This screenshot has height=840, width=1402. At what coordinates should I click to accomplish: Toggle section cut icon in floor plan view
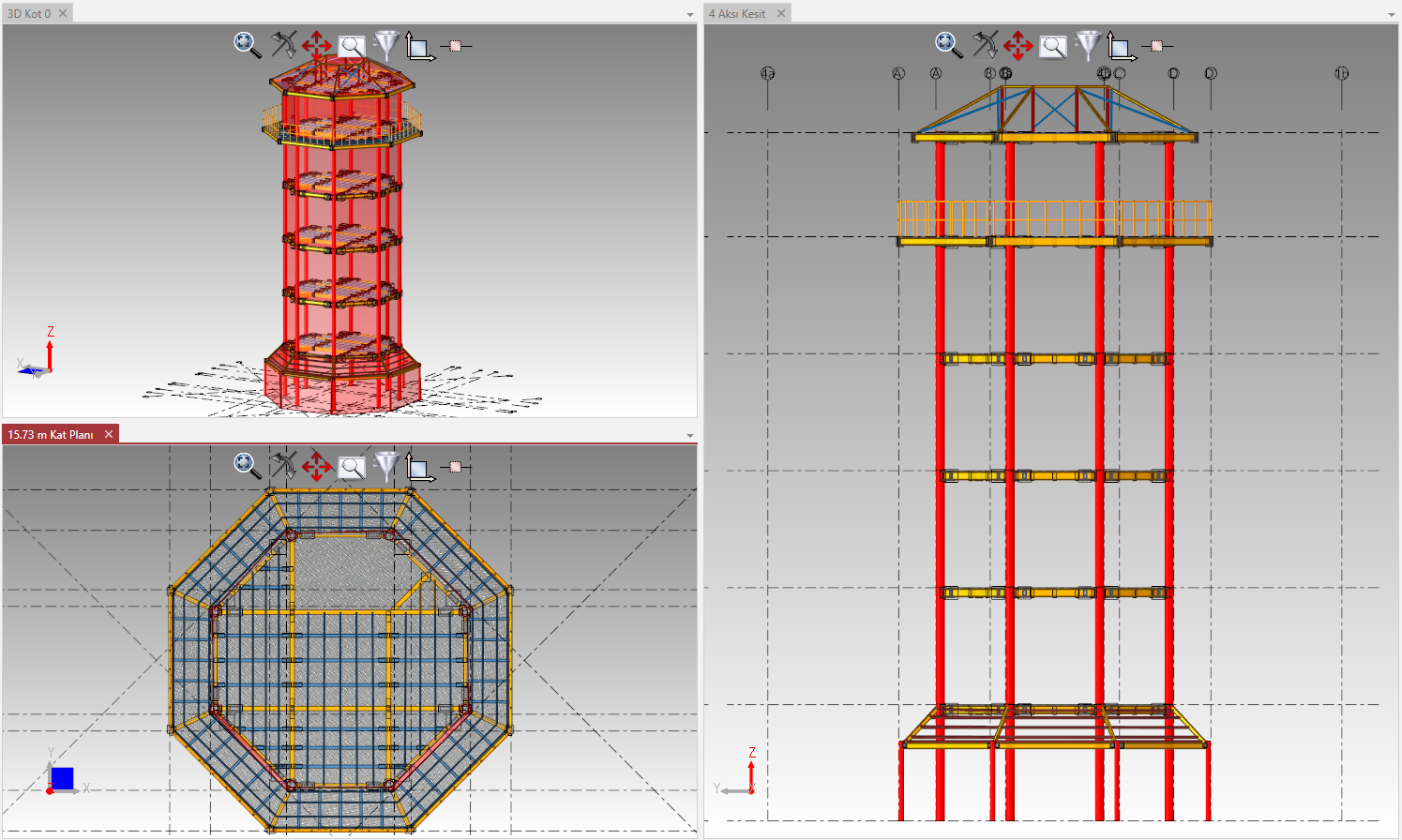click(x=457, y=466)
